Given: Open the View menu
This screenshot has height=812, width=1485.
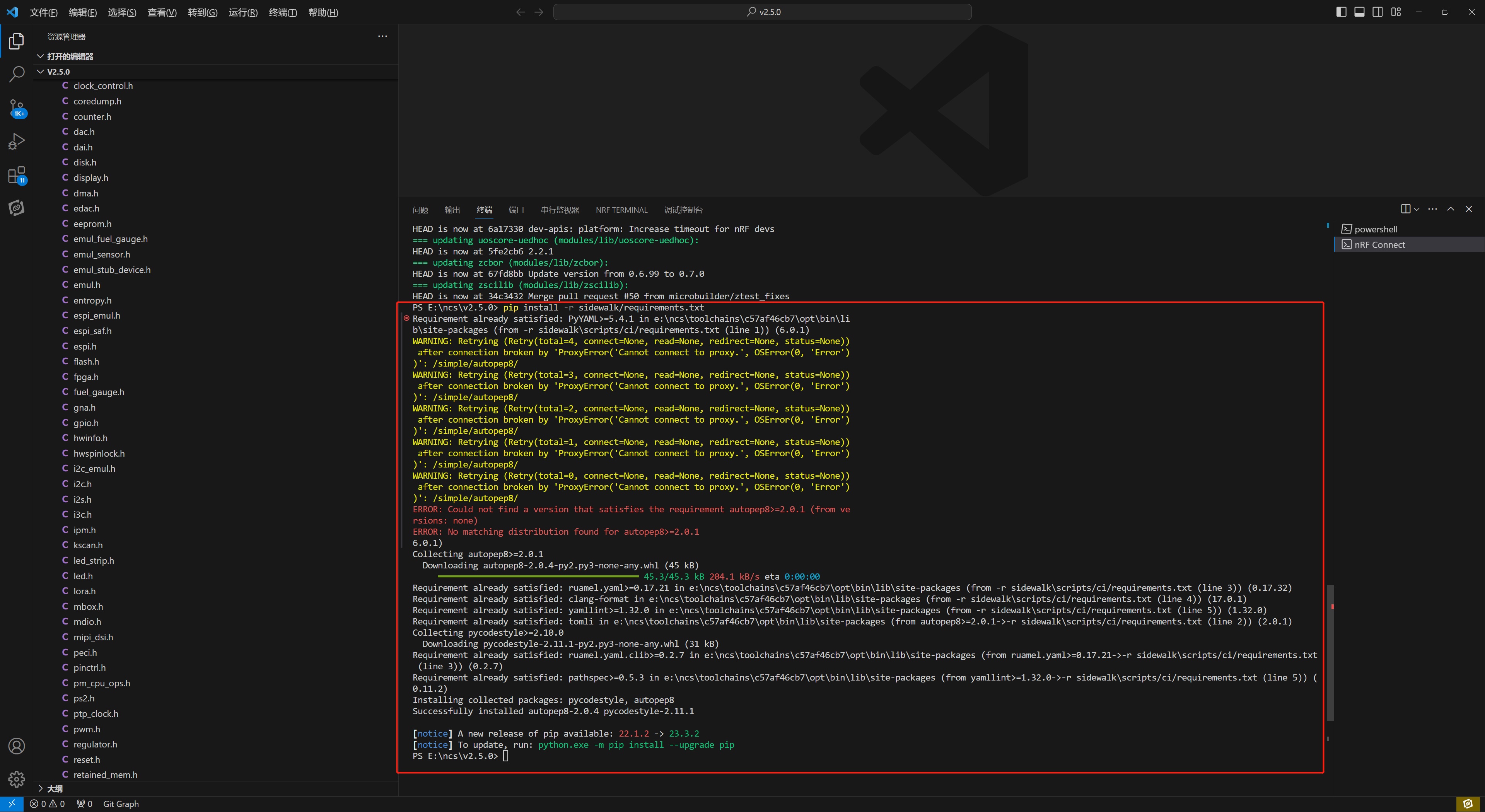Looking at the screenshot, I should 162,12.
